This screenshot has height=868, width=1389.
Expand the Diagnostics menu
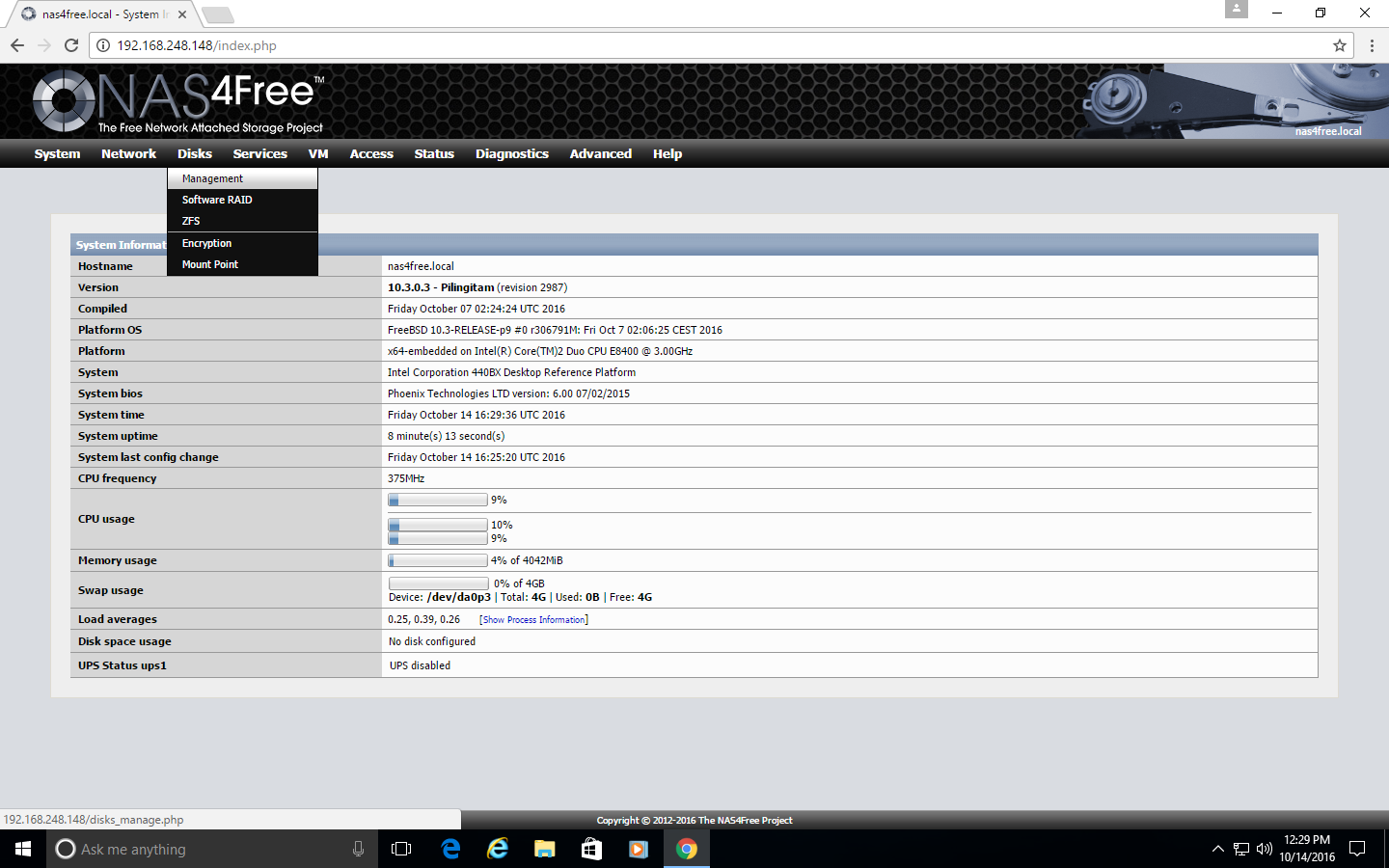pos(511,153)
